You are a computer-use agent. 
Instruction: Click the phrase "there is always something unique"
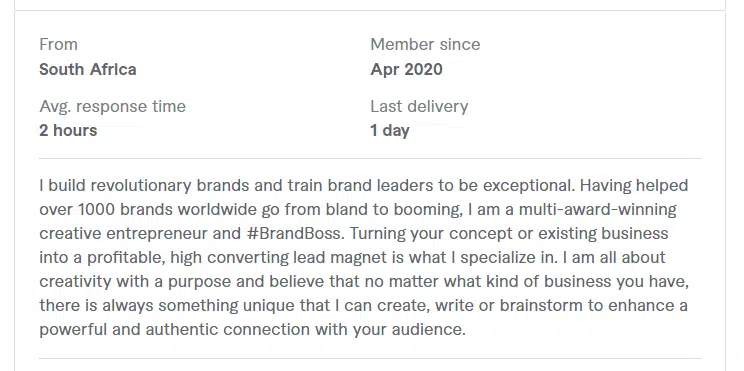(140, 306)
